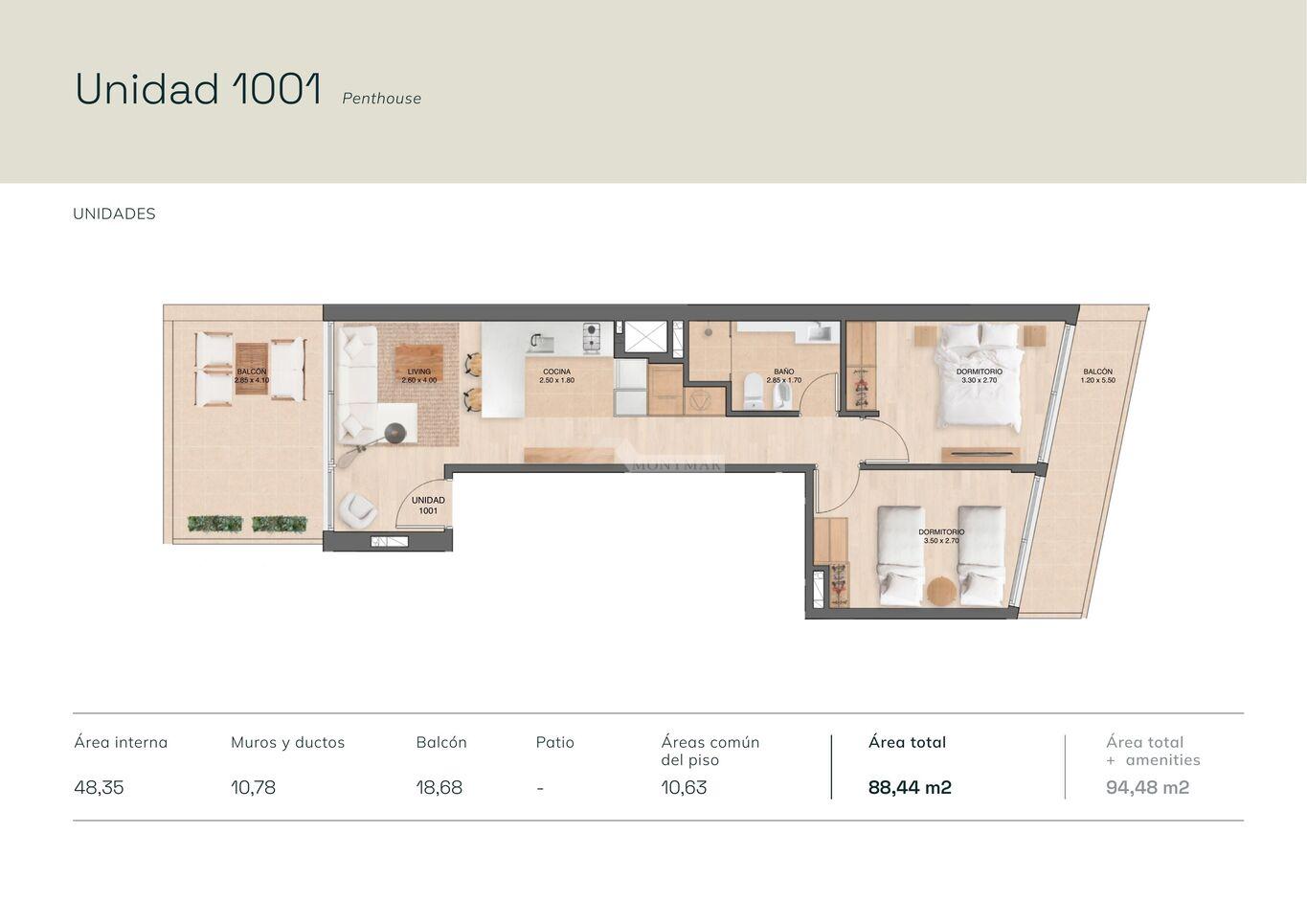Select the left planter on the balcony
Viewport: 1307px width, 924px height.
tap(214, 524)
